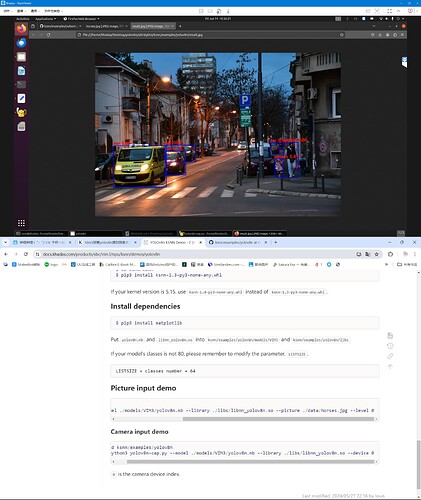
Task: Open the Applications menu in top bar
Action: 45,19
